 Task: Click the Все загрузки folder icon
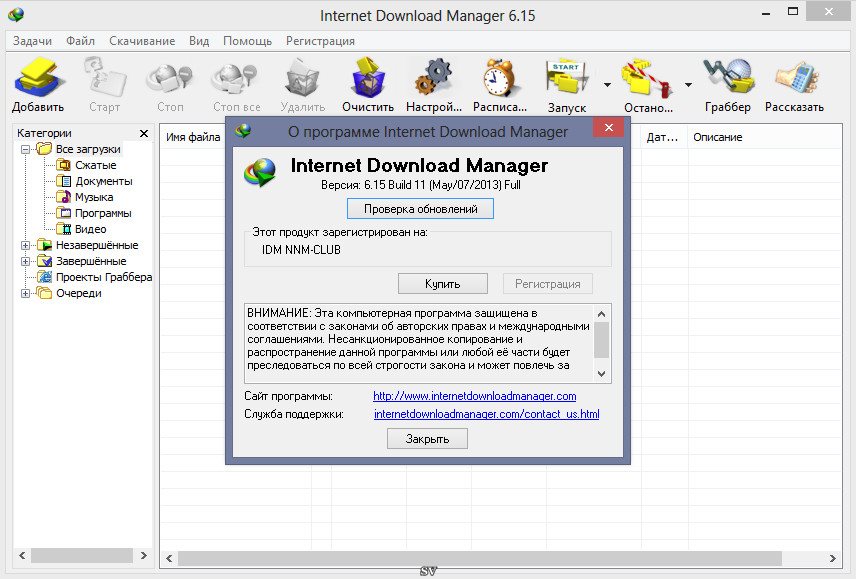(44, 149)
